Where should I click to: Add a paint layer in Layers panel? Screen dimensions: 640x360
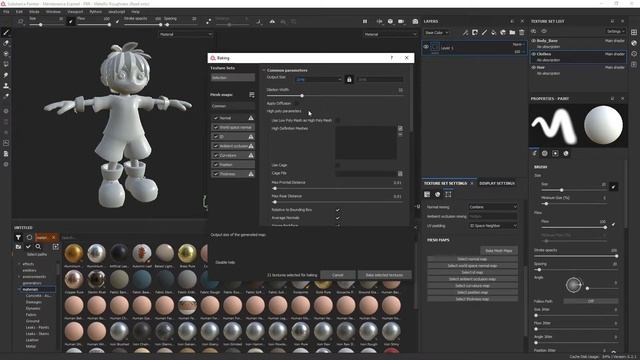click(x=484, y=32)
